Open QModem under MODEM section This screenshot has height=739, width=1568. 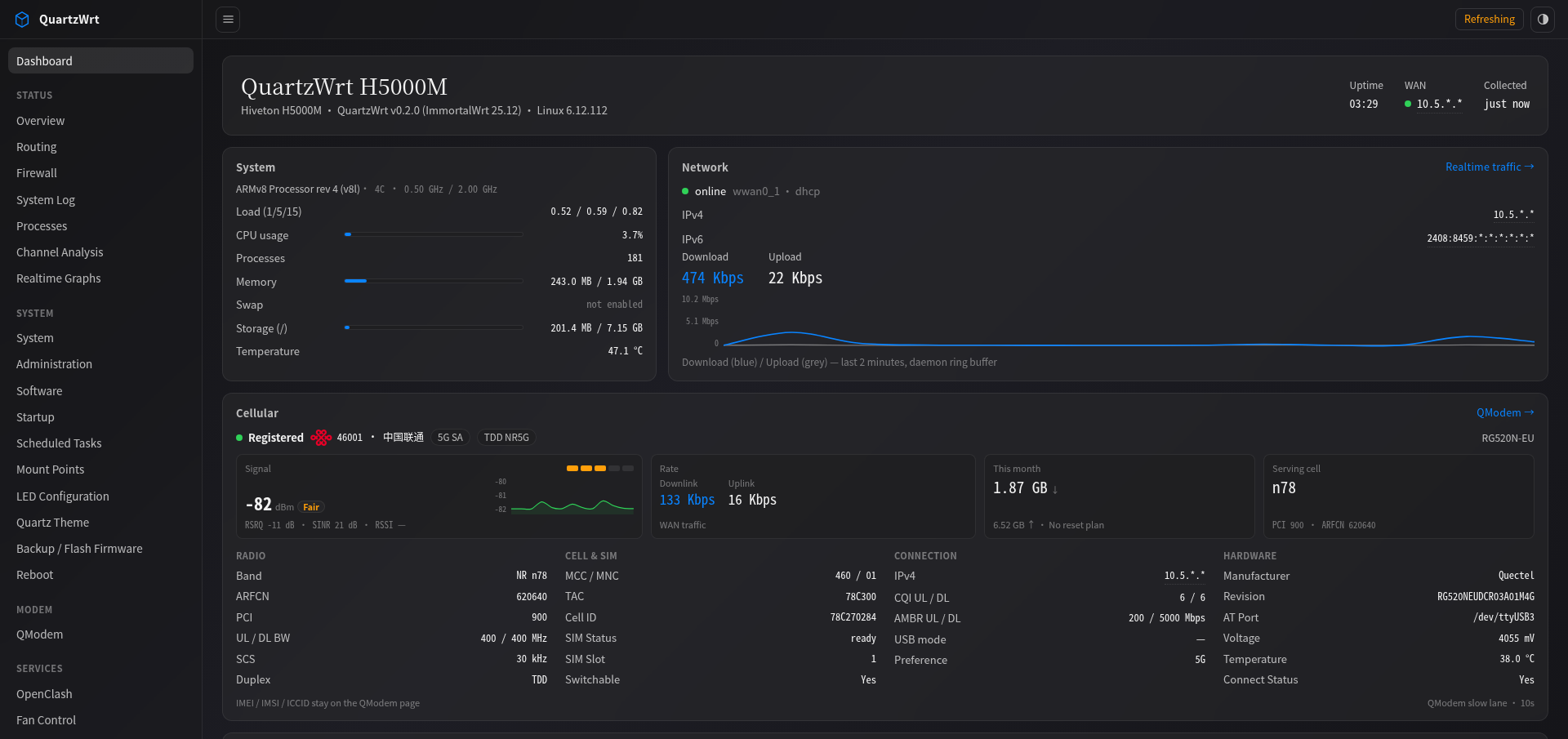pos(100,634)
